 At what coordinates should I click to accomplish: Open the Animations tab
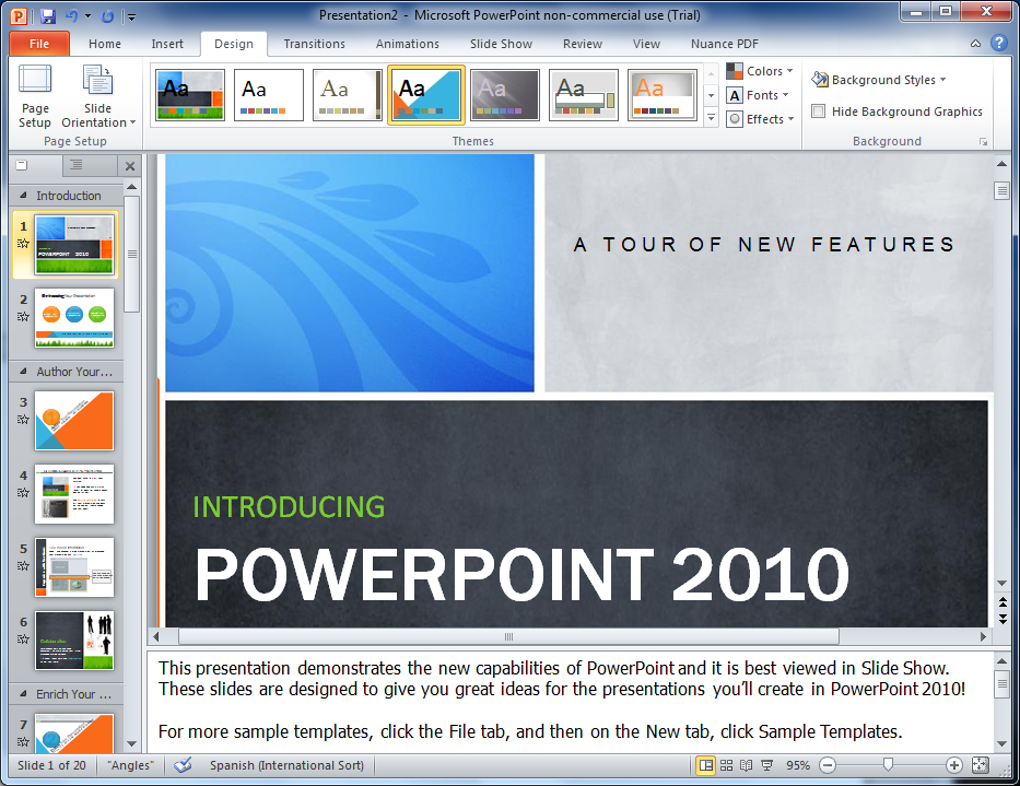pyautogui.click(x=407, y=44)
